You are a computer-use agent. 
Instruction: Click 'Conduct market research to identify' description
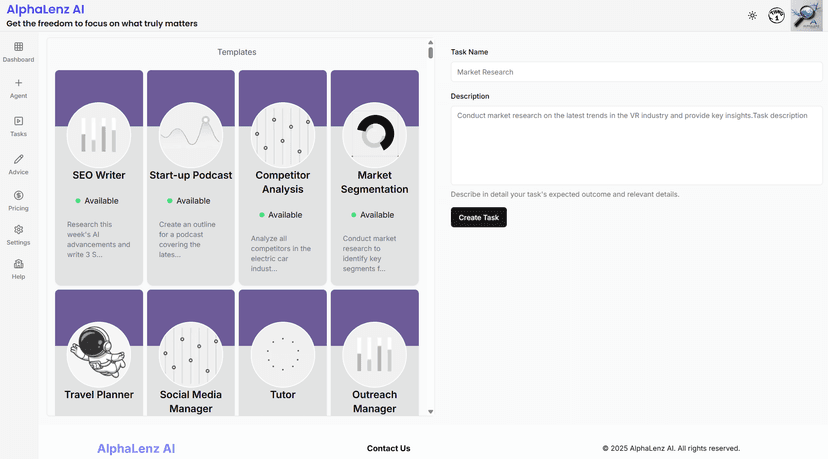click(369, 254)
